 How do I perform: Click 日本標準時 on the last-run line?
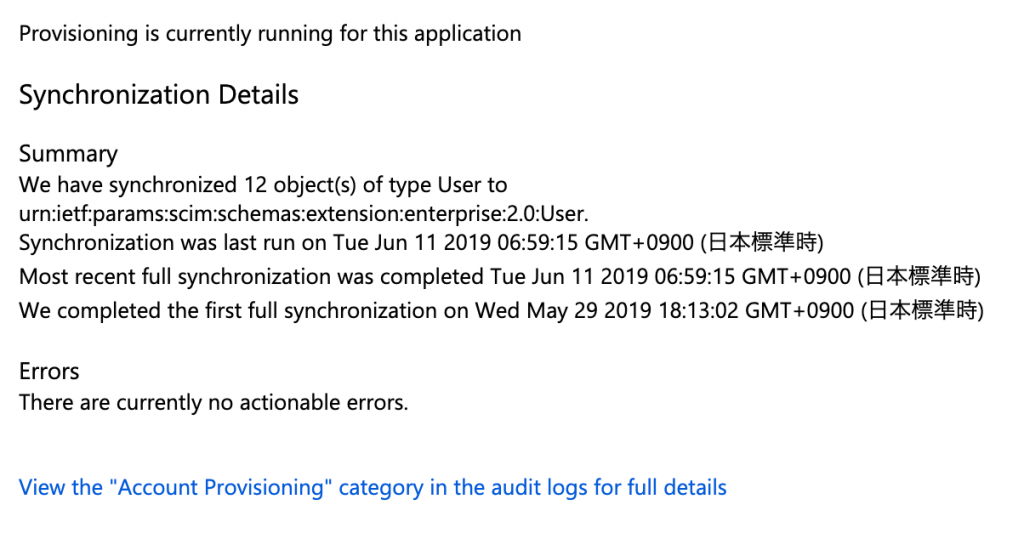pyautogui.click(x=762, y=243)
